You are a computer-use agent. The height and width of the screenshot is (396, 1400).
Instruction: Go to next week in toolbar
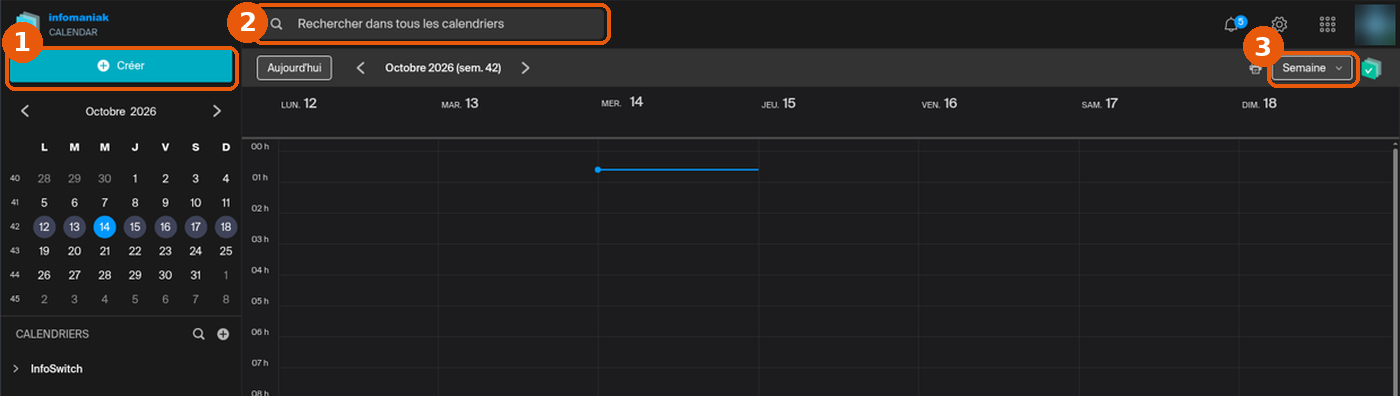pyautogui.click(x=525, y=68)
